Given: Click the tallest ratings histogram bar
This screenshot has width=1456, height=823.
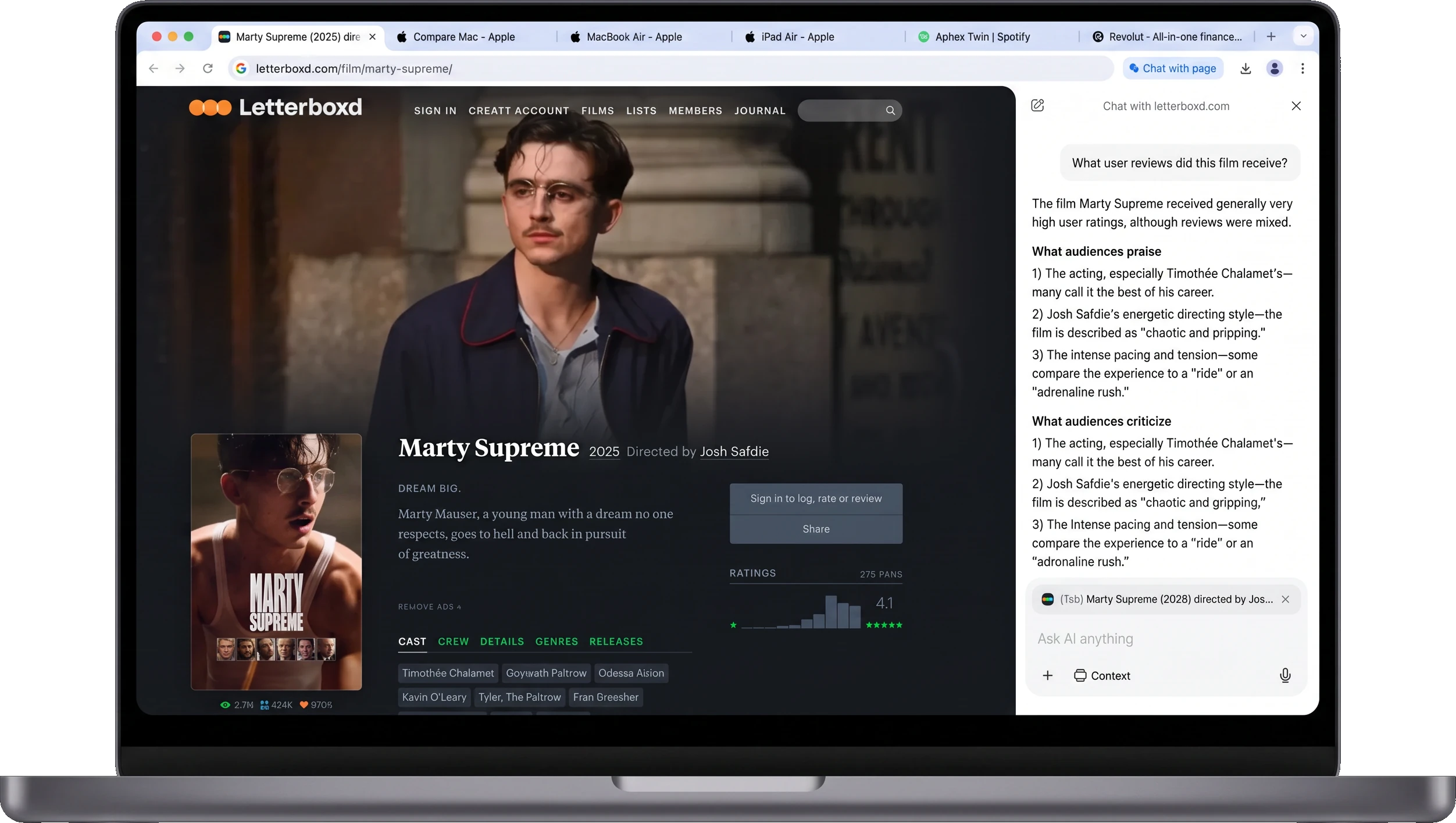Looking at the screenshot, I should pos(831,612).
